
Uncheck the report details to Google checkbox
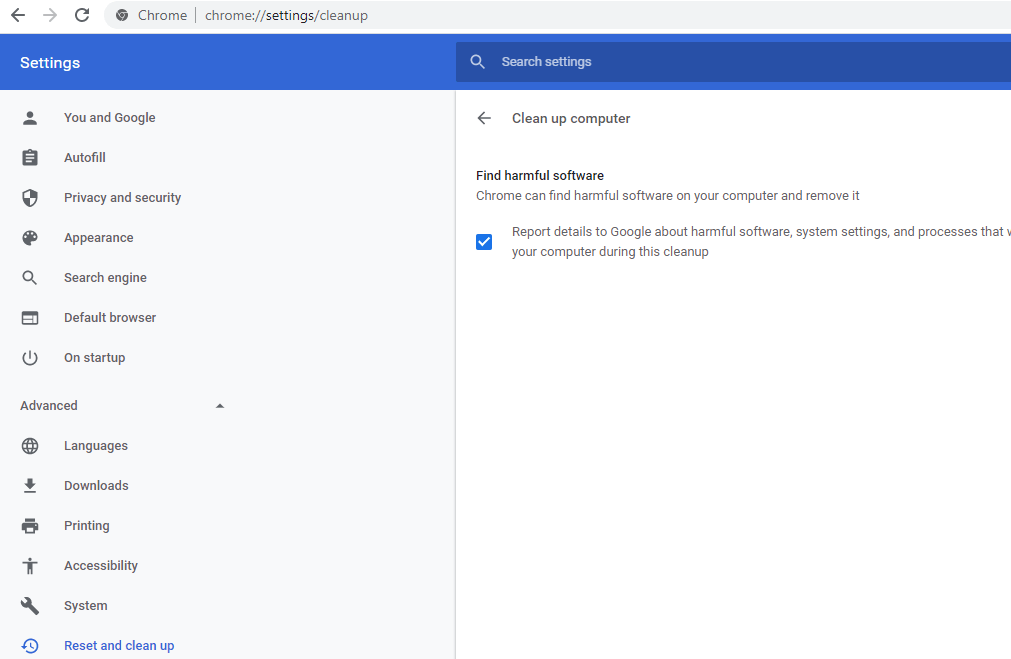coord(484,241)
